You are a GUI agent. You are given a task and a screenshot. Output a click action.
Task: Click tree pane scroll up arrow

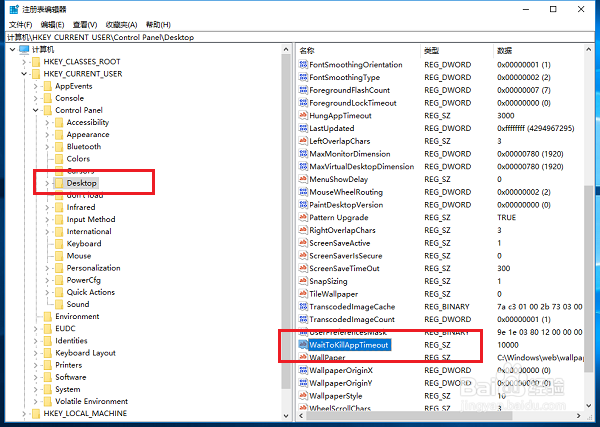click(x=286, y=49)
